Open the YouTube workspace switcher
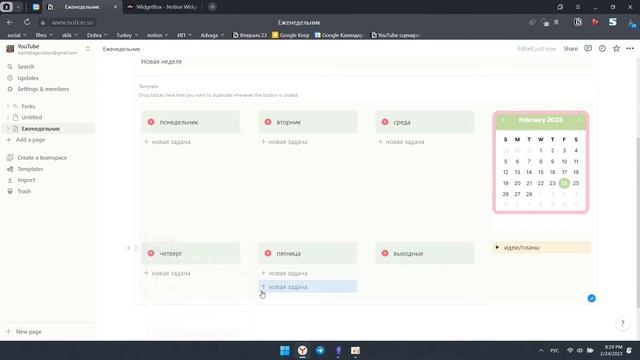 [48, 49]
